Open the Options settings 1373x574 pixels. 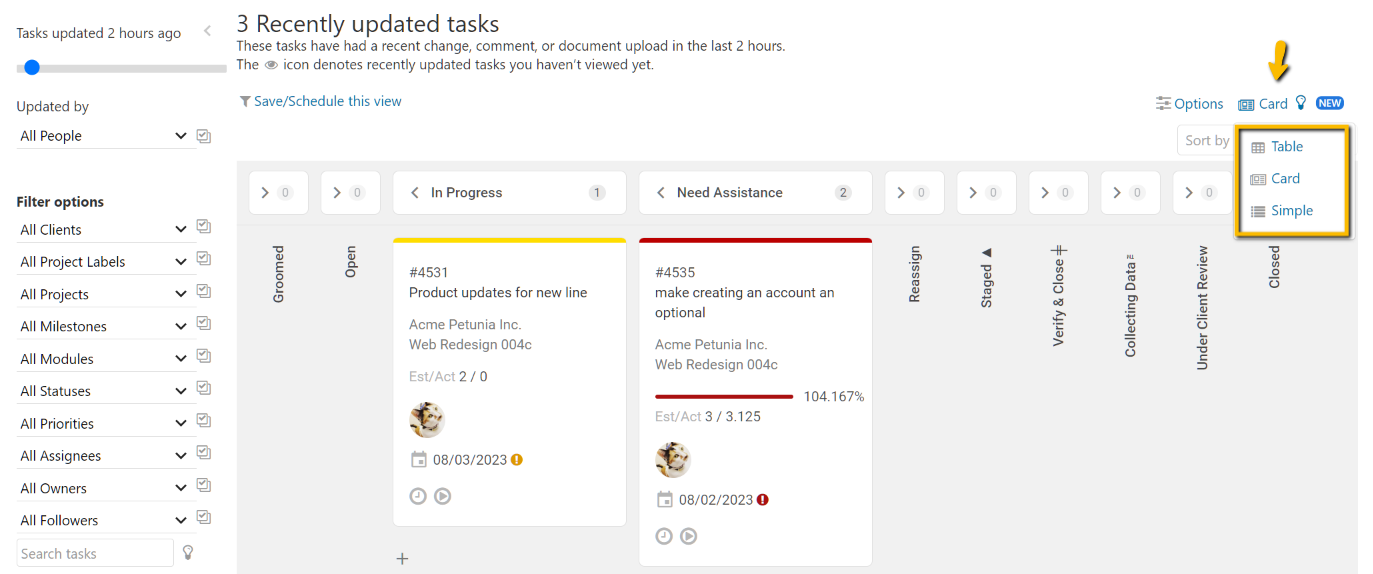1189,104
